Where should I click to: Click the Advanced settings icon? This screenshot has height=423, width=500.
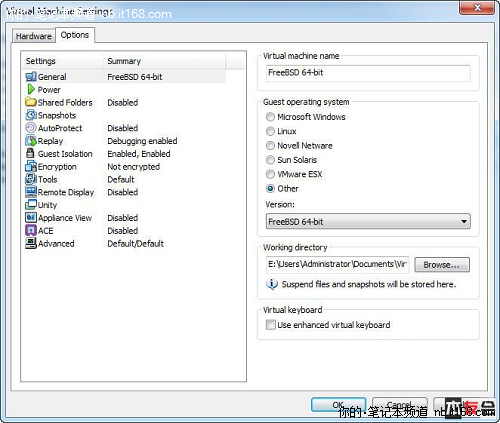click(x=31, y=243)
